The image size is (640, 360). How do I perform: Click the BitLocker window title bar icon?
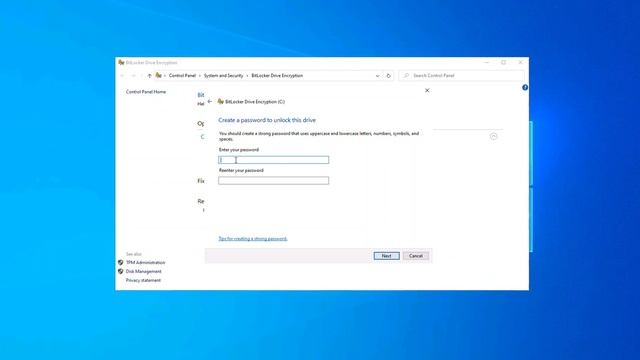click(121, 62)
